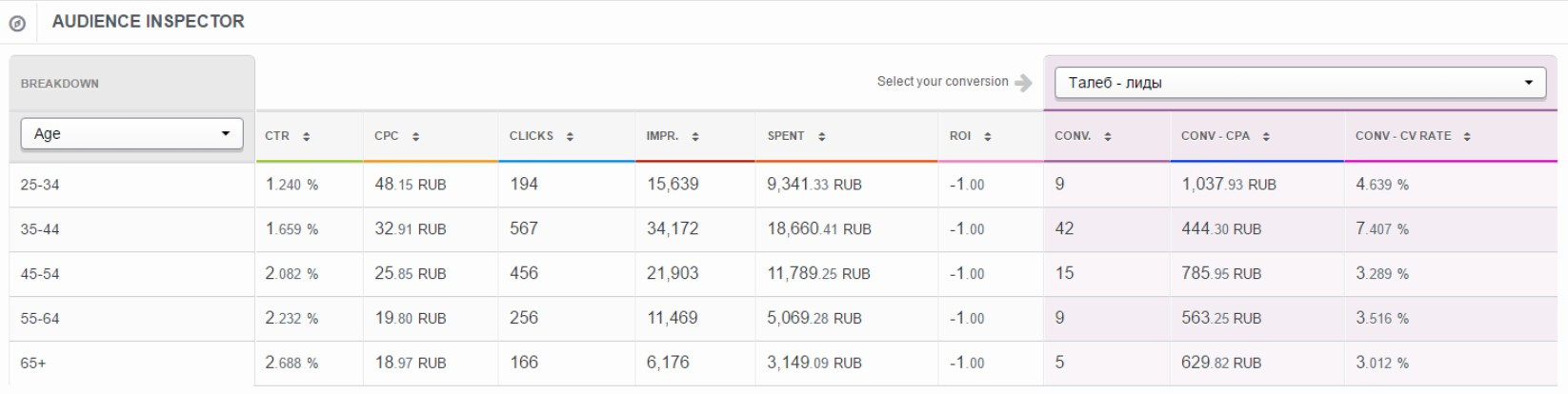Sort by Conv-CV Rate column arrows
1568x394 pixels.
click(1467, 137)
